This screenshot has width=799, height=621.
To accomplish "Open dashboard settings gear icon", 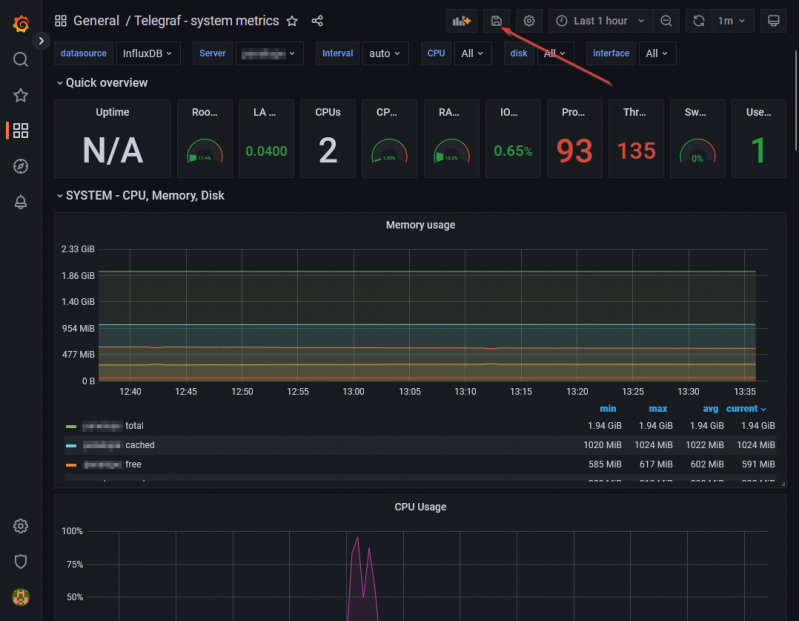I will pyautogui.click(x=529, y=21).
